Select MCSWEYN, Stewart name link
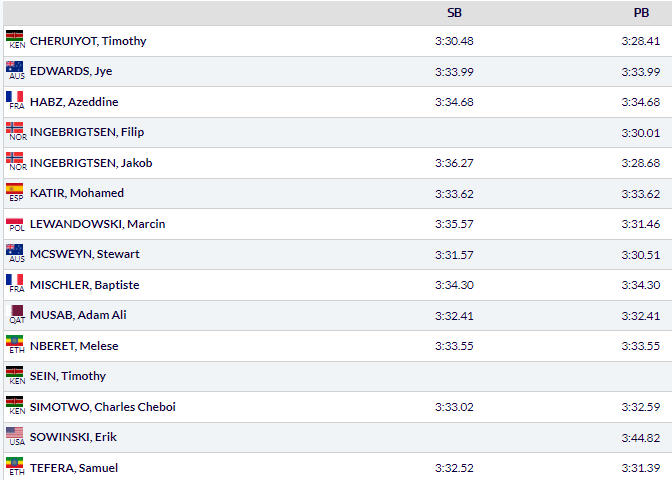This screenshot has height=480, width=672. click(84, 254)
